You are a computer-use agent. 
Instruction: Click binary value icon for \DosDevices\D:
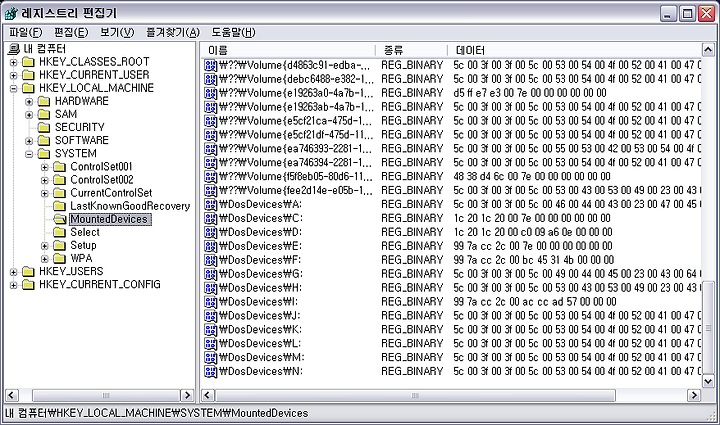point(210,232)
